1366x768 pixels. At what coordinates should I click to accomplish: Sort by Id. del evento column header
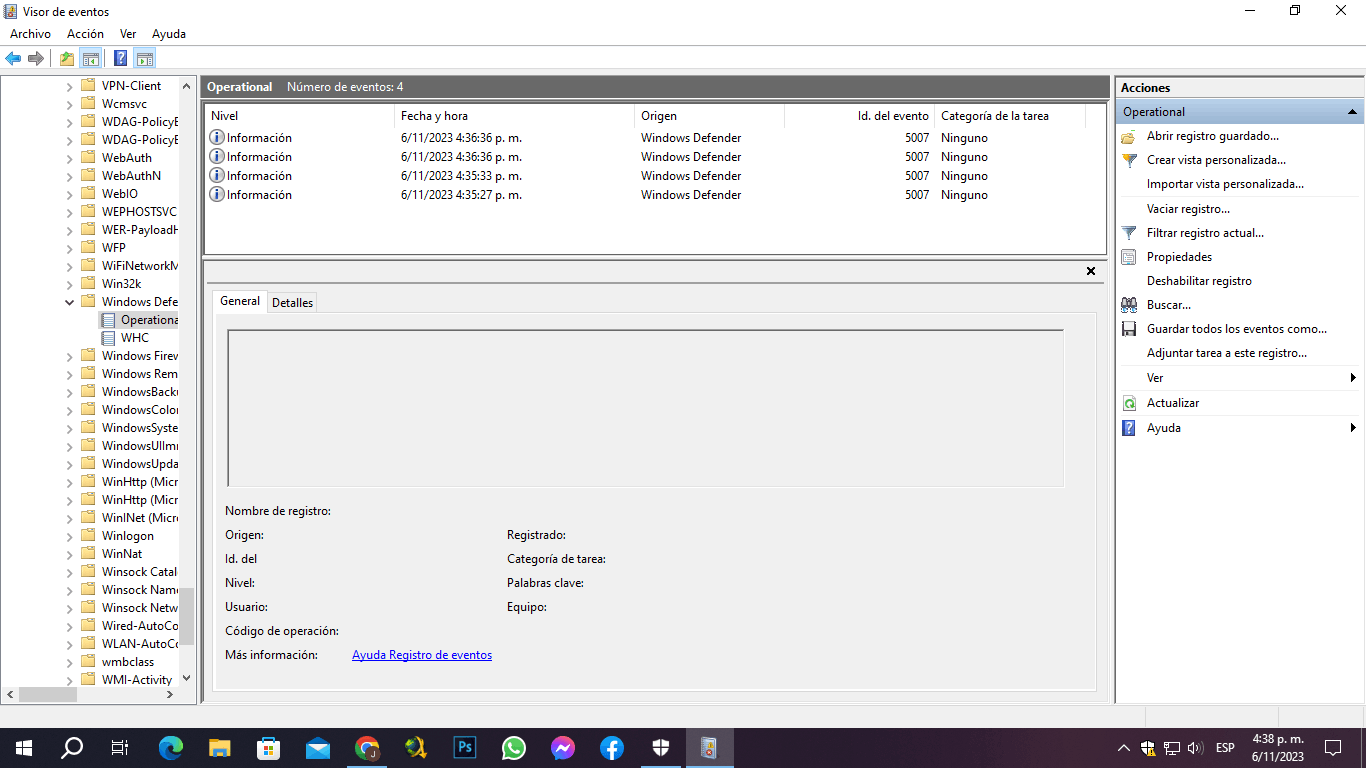tap(859, 116)
